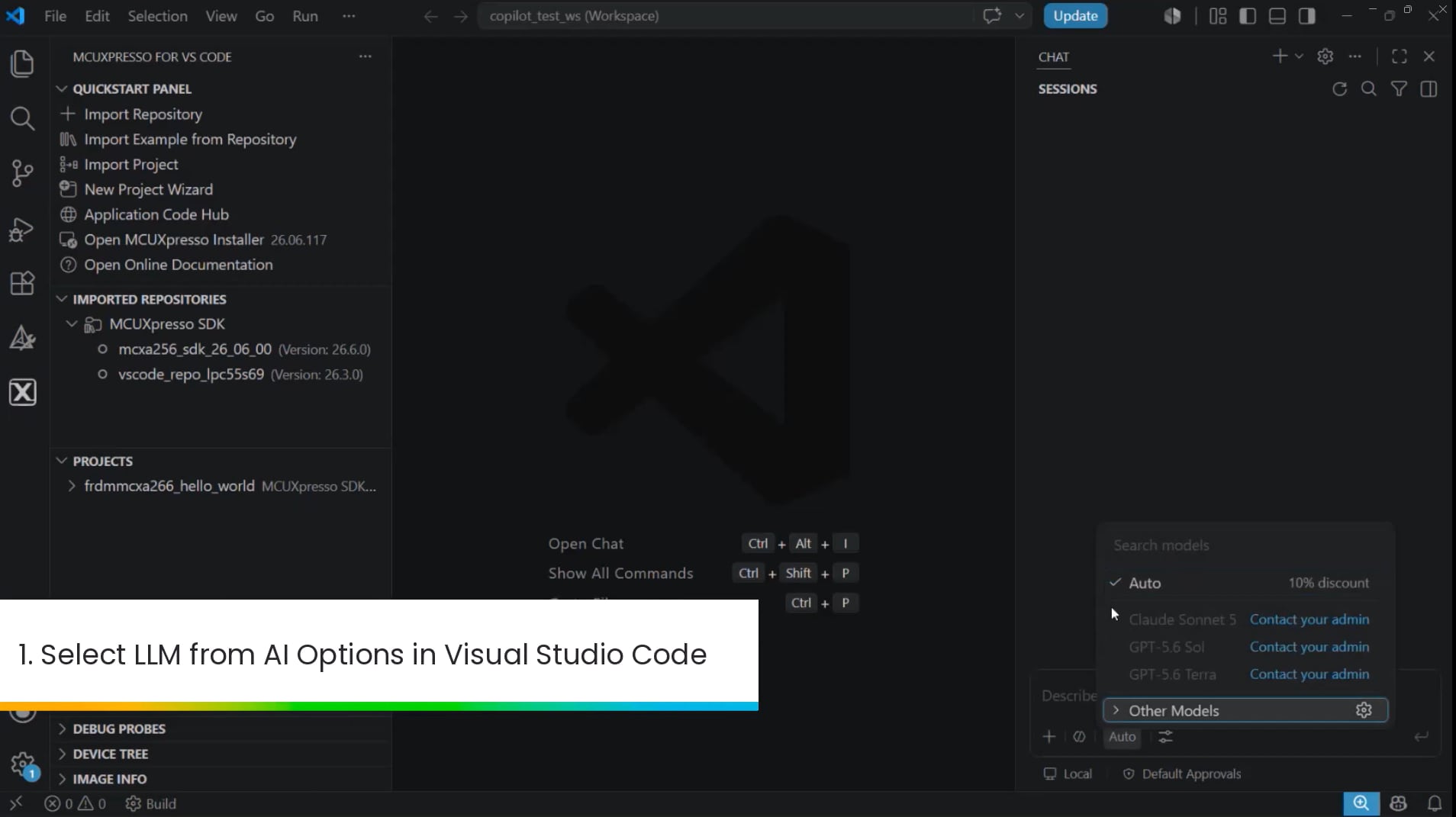Click Contact your admin for GPT-5.6 Terra
This screenshot has width=1456, height=817.
[x=1309, y=674]
